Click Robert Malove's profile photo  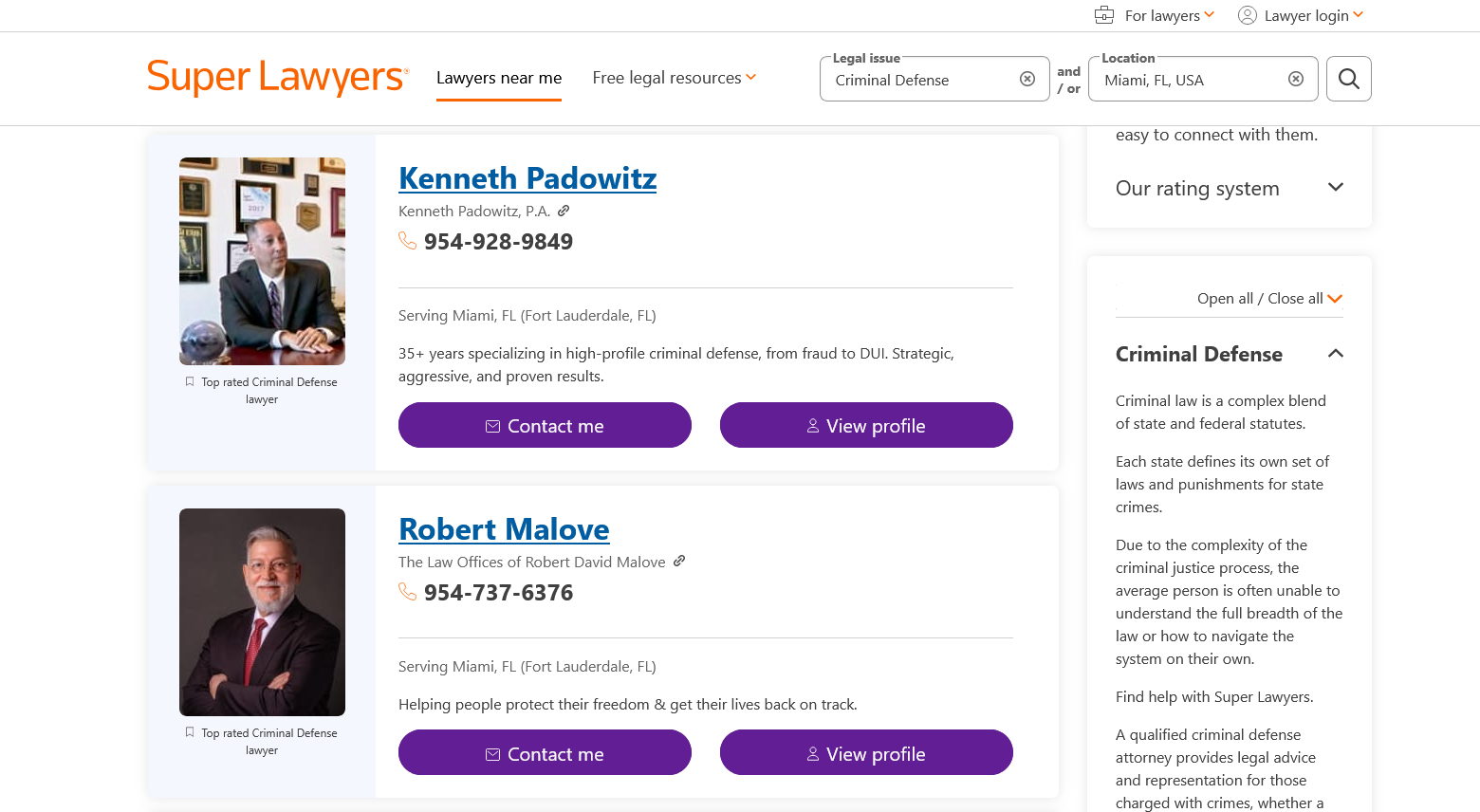click(x=262, y=612)
